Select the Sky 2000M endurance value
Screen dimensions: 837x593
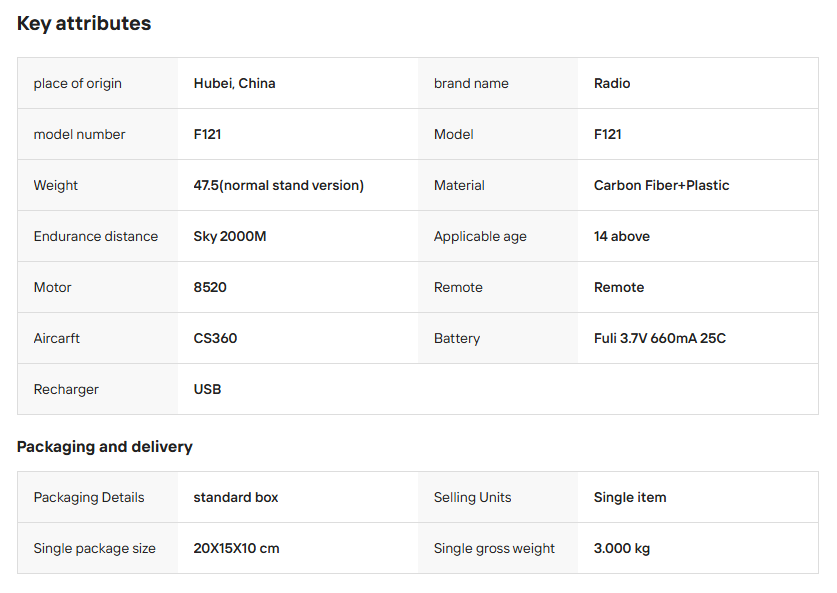pyautogui.click(x=229, y=236)
